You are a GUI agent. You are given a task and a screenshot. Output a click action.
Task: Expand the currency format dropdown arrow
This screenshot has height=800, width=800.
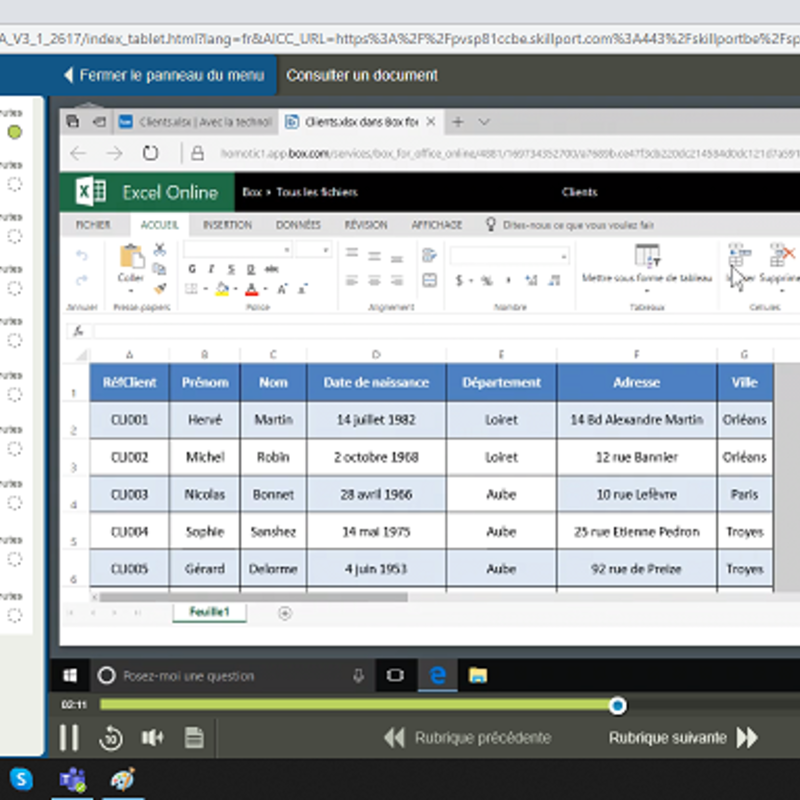[x=471, y=281]
